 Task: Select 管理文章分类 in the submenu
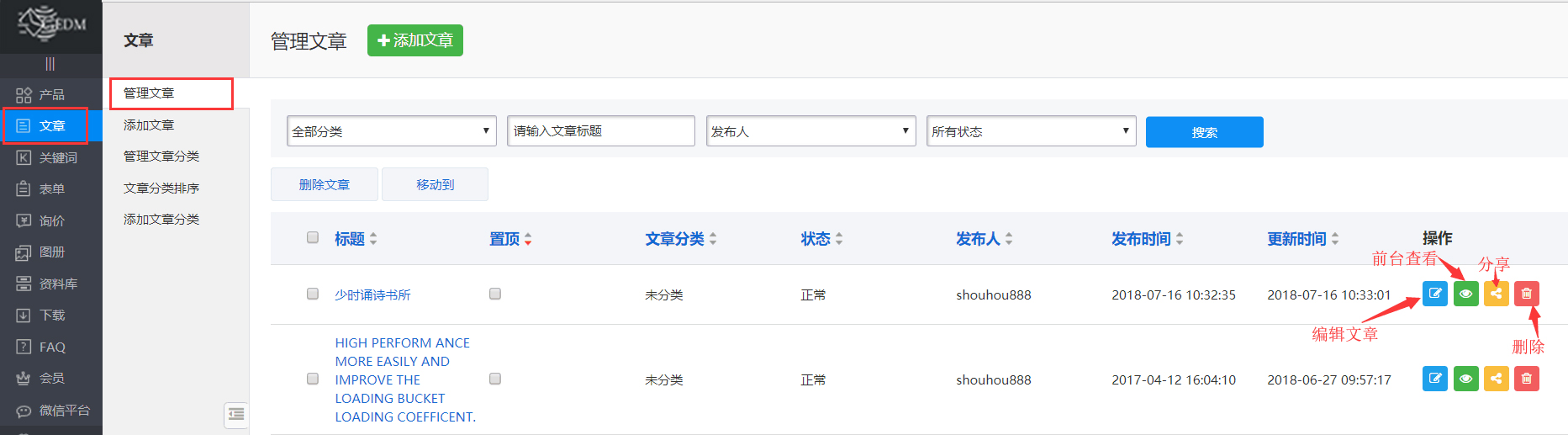tap(161, 156)
